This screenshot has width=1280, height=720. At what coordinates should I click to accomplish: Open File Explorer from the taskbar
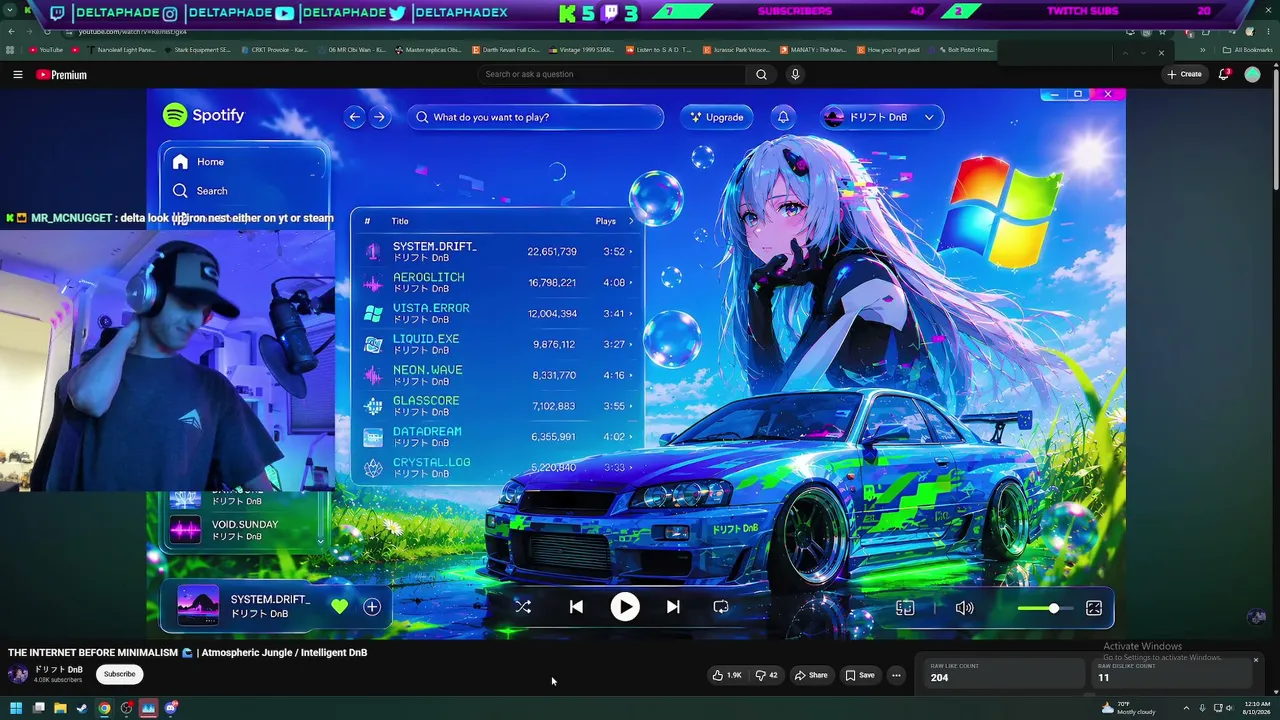(60, 708)
